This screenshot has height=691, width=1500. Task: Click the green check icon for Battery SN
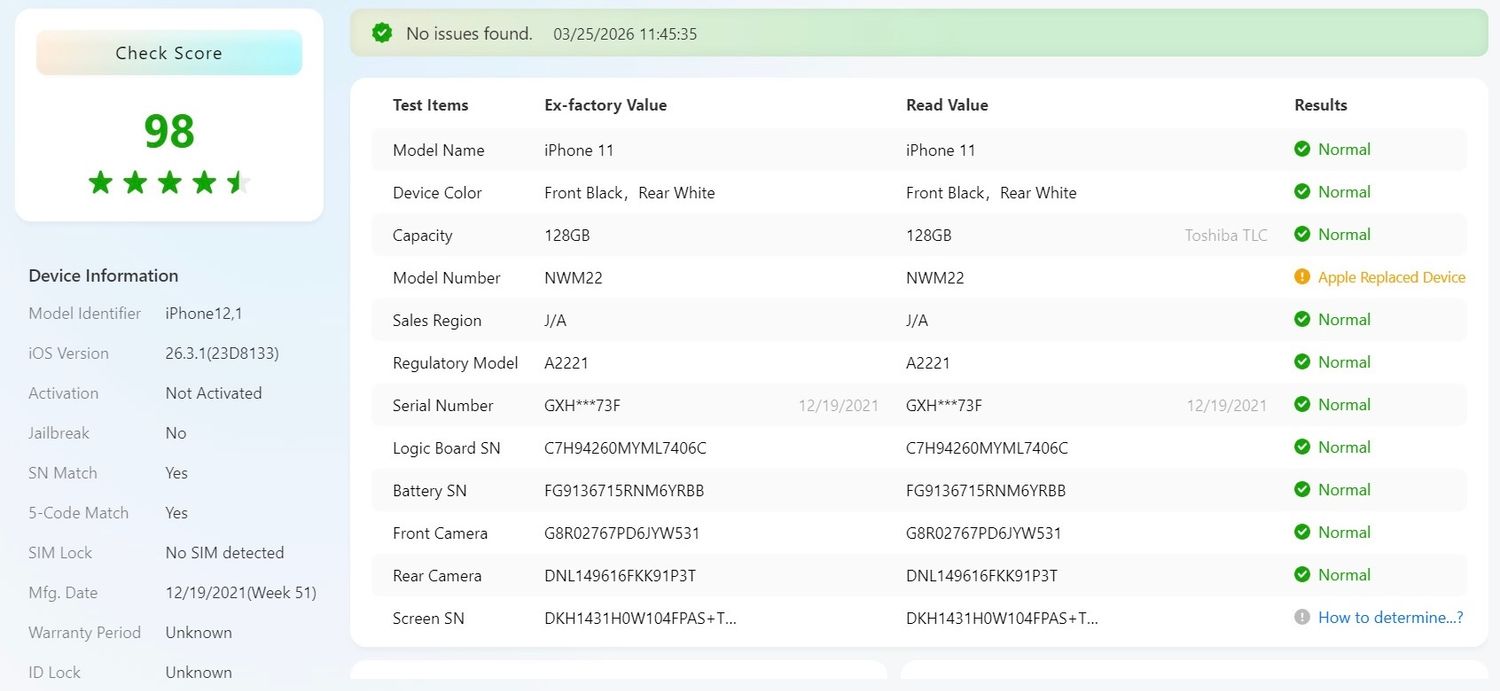1302,490
